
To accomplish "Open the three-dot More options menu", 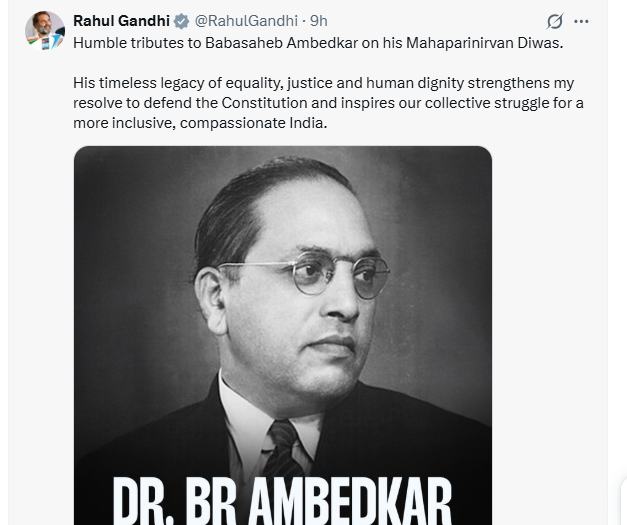I will (582, 21).
